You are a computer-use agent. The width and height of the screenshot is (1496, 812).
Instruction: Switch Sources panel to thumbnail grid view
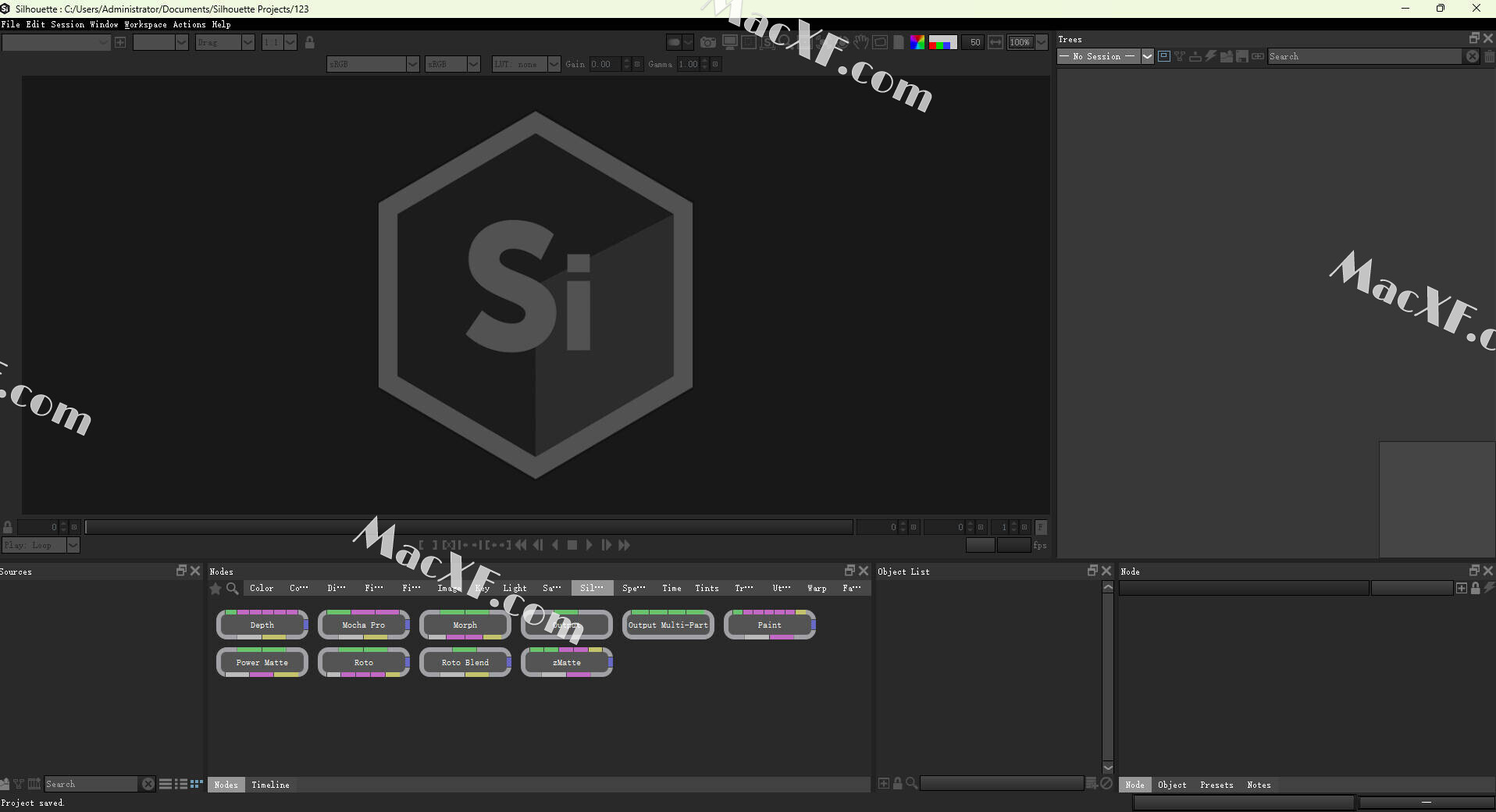196,784
